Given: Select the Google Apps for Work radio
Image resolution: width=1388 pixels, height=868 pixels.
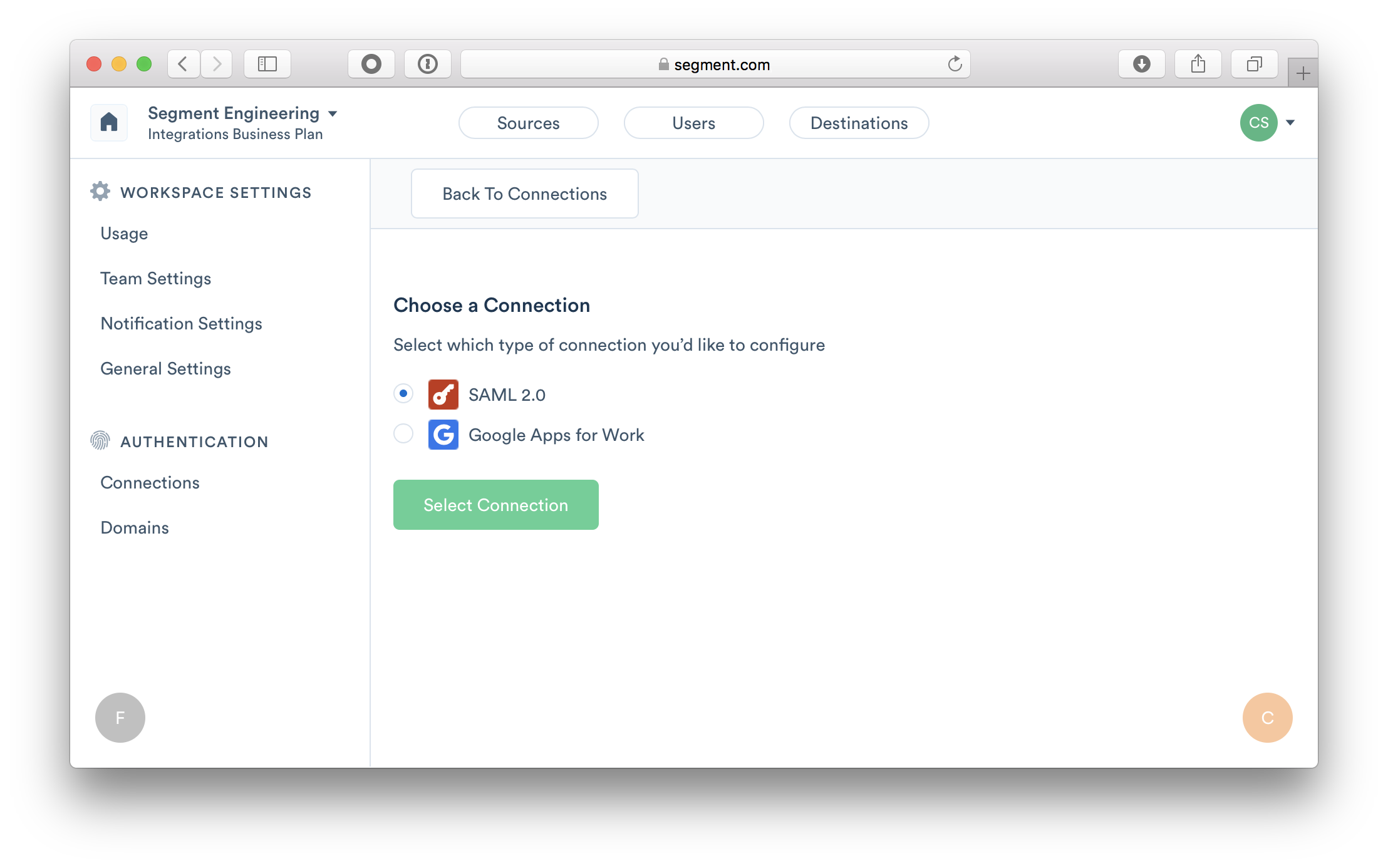Looking at the screenshot, I should pos(403,433).
